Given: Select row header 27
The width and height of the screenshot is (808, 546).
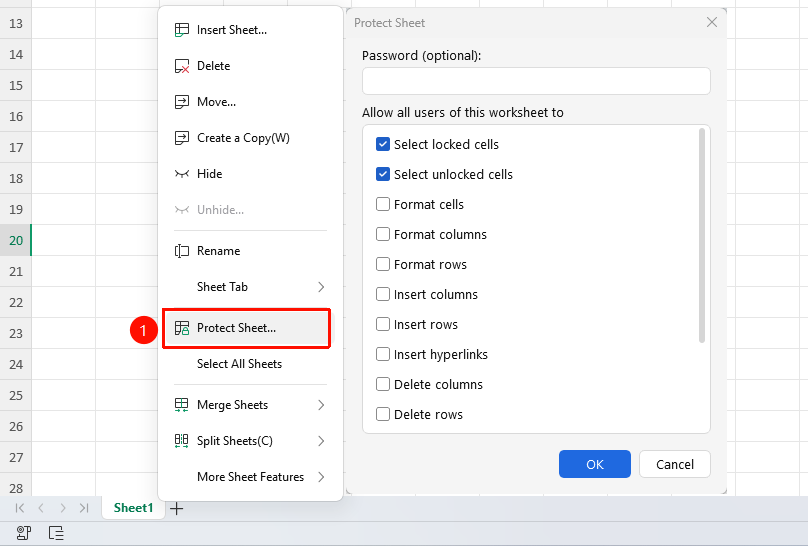Looking at the screenshot, I should 16,457.
